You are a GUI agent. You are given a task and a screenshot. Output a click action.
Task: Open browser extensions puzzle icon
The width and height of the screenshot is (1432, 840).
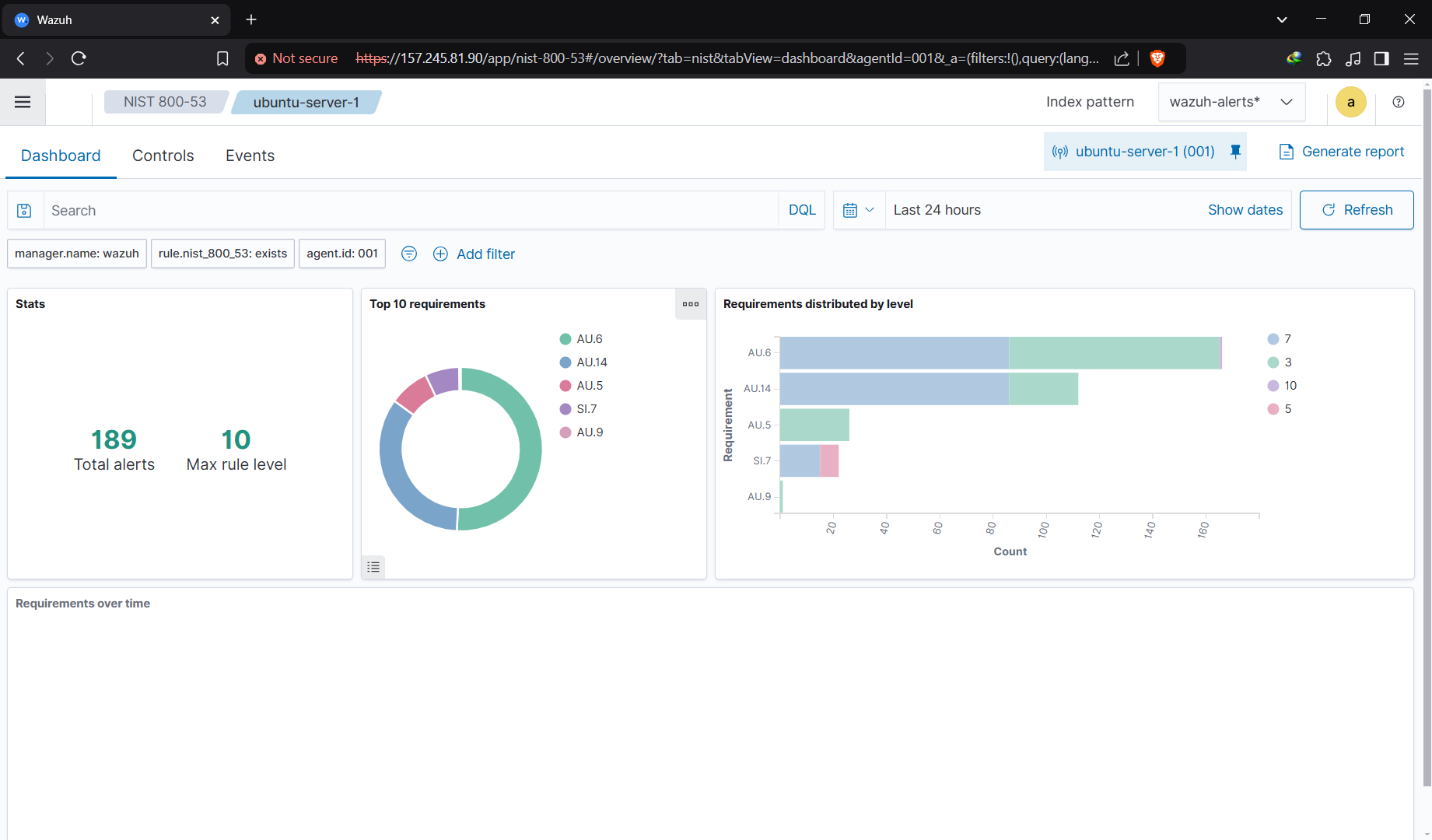1324,58
